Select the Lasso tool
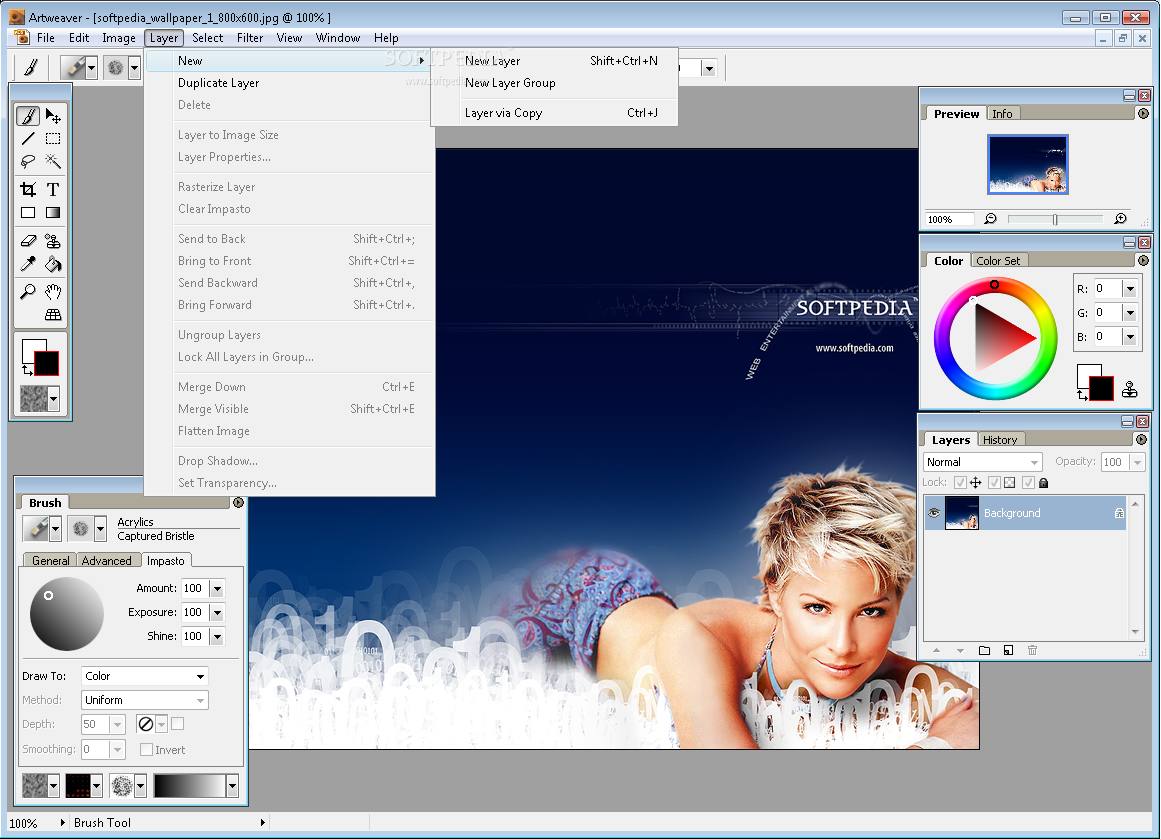The image size is (1161, 839). point(28,161)
